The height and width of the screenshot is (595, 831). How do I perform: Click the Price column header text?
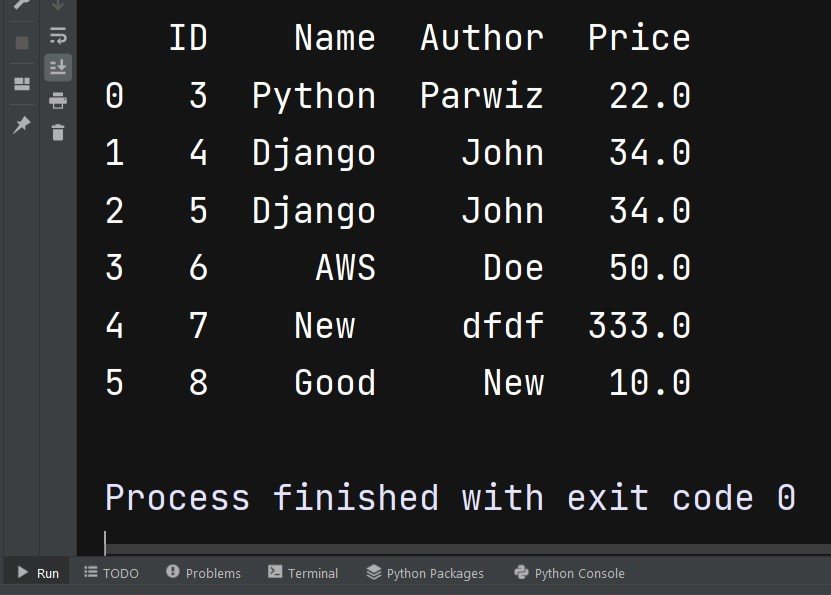click(x=639, y=38)
